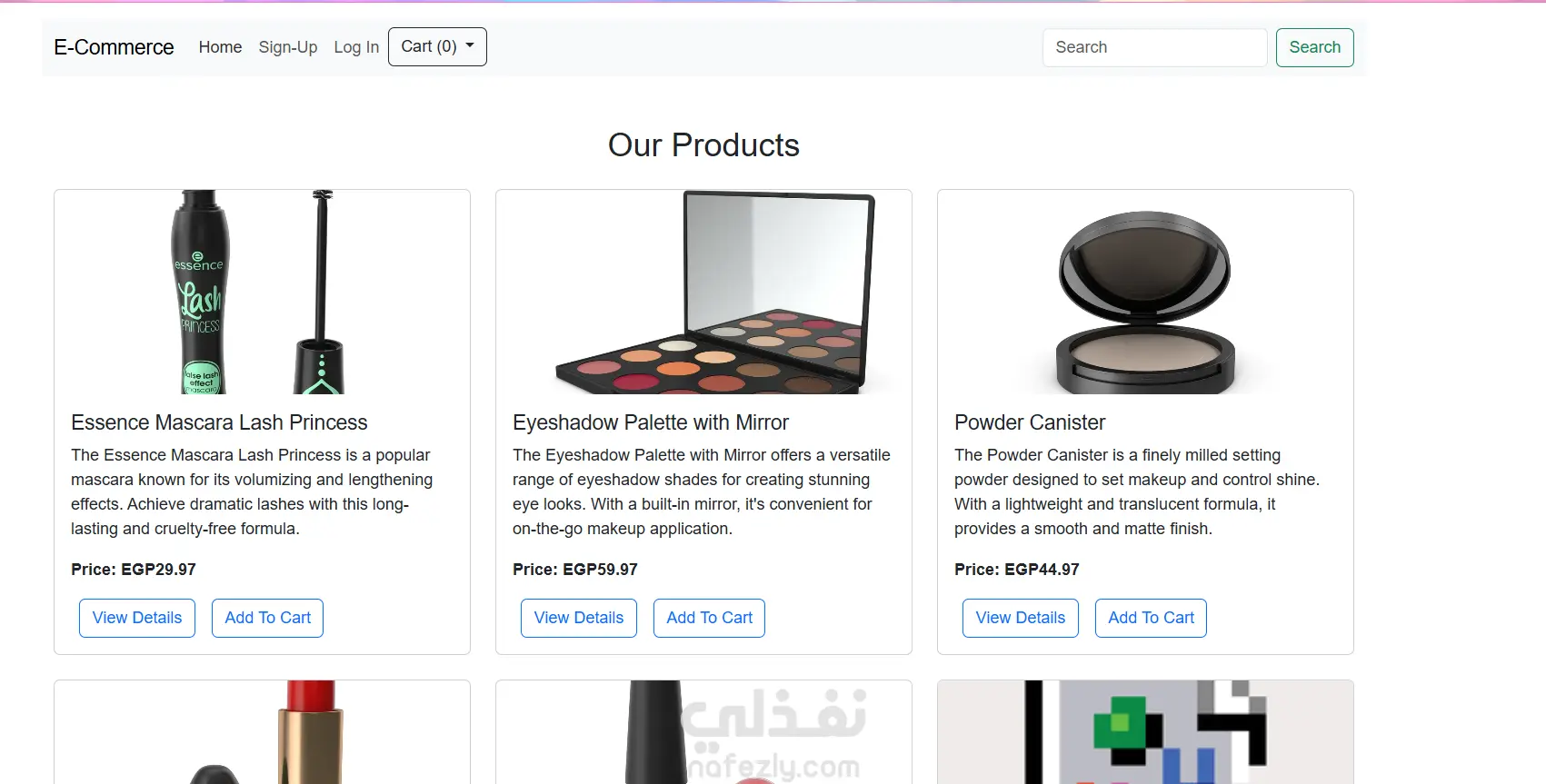Click the red lipstick product image
This screenshot has width=1546, height=784.
pos(262,732)
